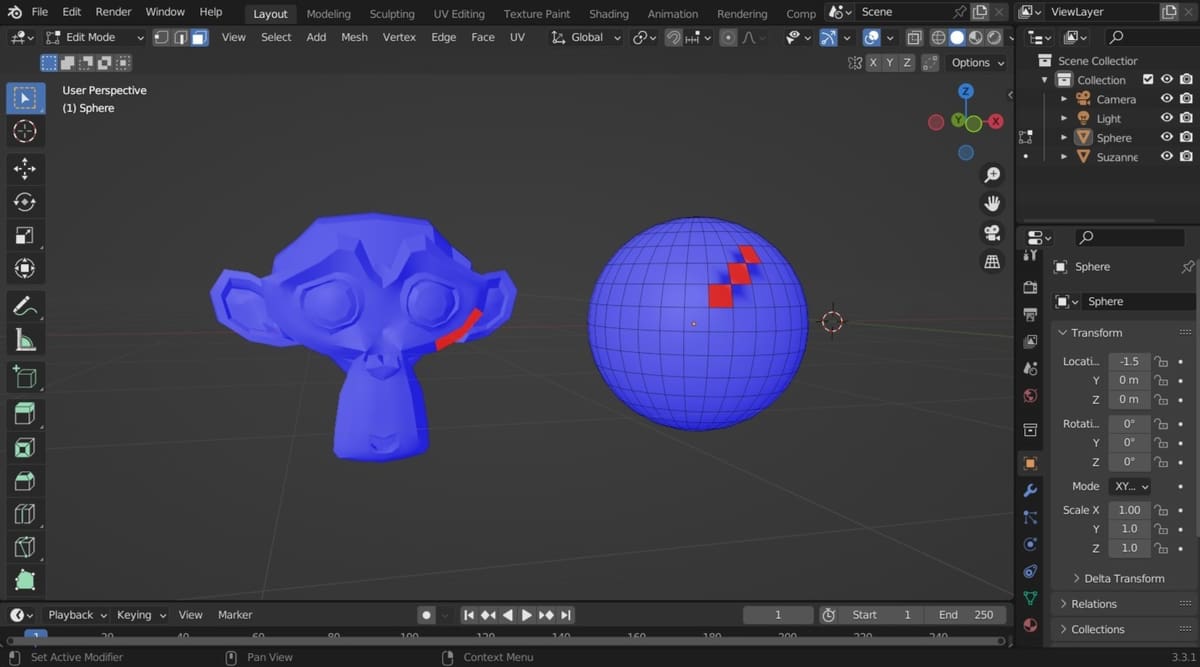1200x667 pixels.
Task: Switch perspective/orthographic with grid icon
Action: coord(992,262)
